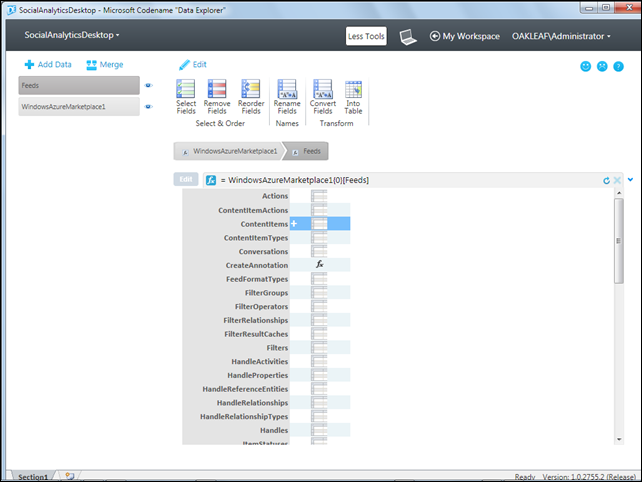Screen dimensions: 642x482
Task: Click the X icon in the formula bar
Action: [617, 180]
